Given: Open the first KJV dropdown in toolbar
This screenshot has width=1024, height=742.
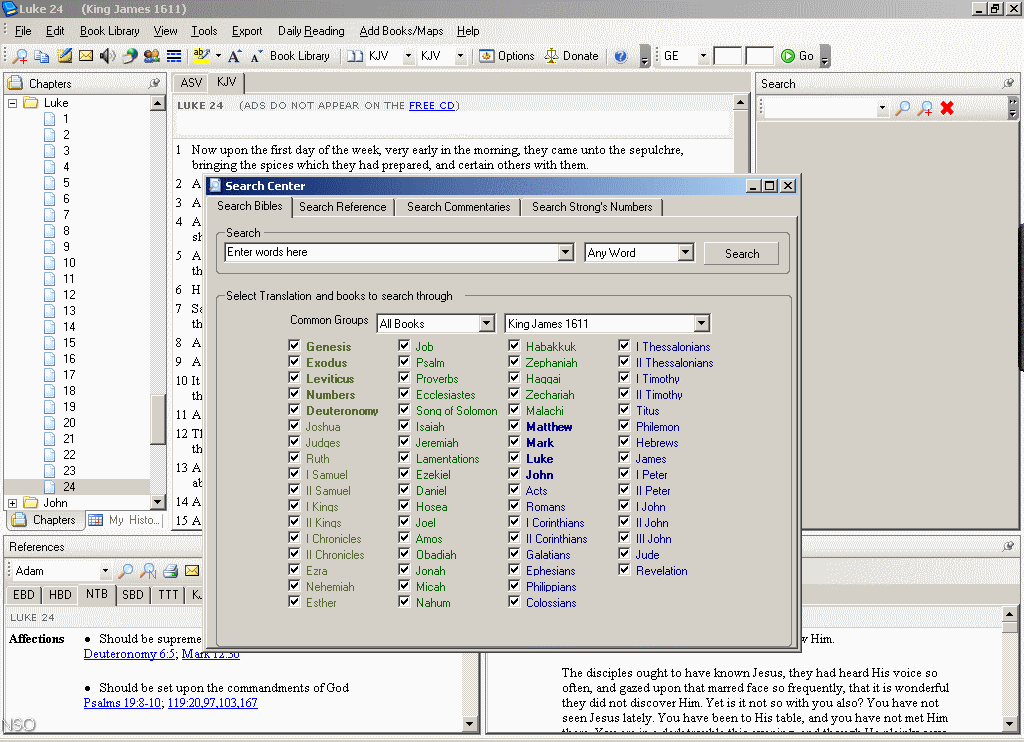Looking at the screenshot, I should 408,56.
